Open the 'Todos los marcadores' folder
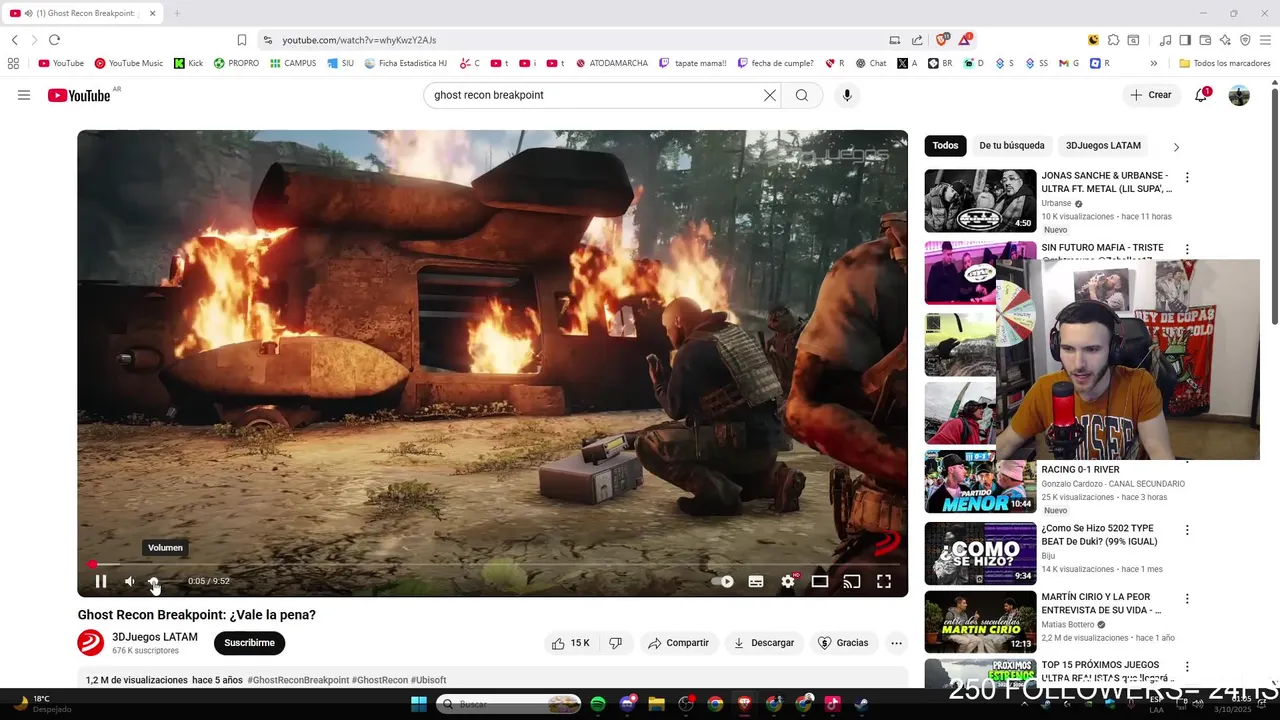 (1225, 63)
